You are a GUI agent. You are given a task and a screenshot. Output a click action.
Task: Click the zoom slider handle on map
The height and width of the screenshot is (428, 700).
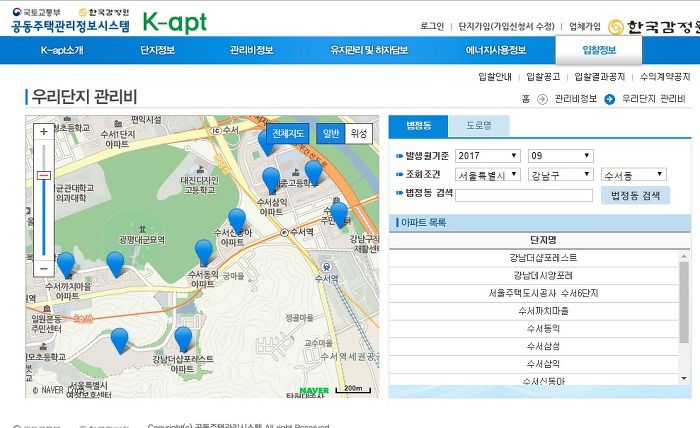point(44,175)
